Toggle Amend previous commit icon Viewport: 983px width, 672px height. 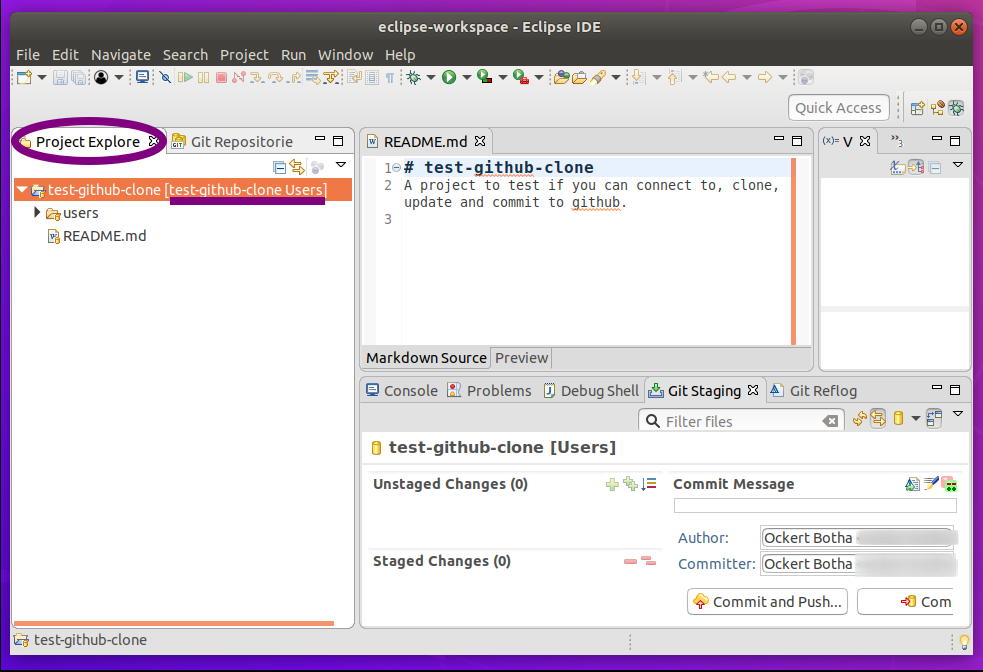click(x=912, y=484)
